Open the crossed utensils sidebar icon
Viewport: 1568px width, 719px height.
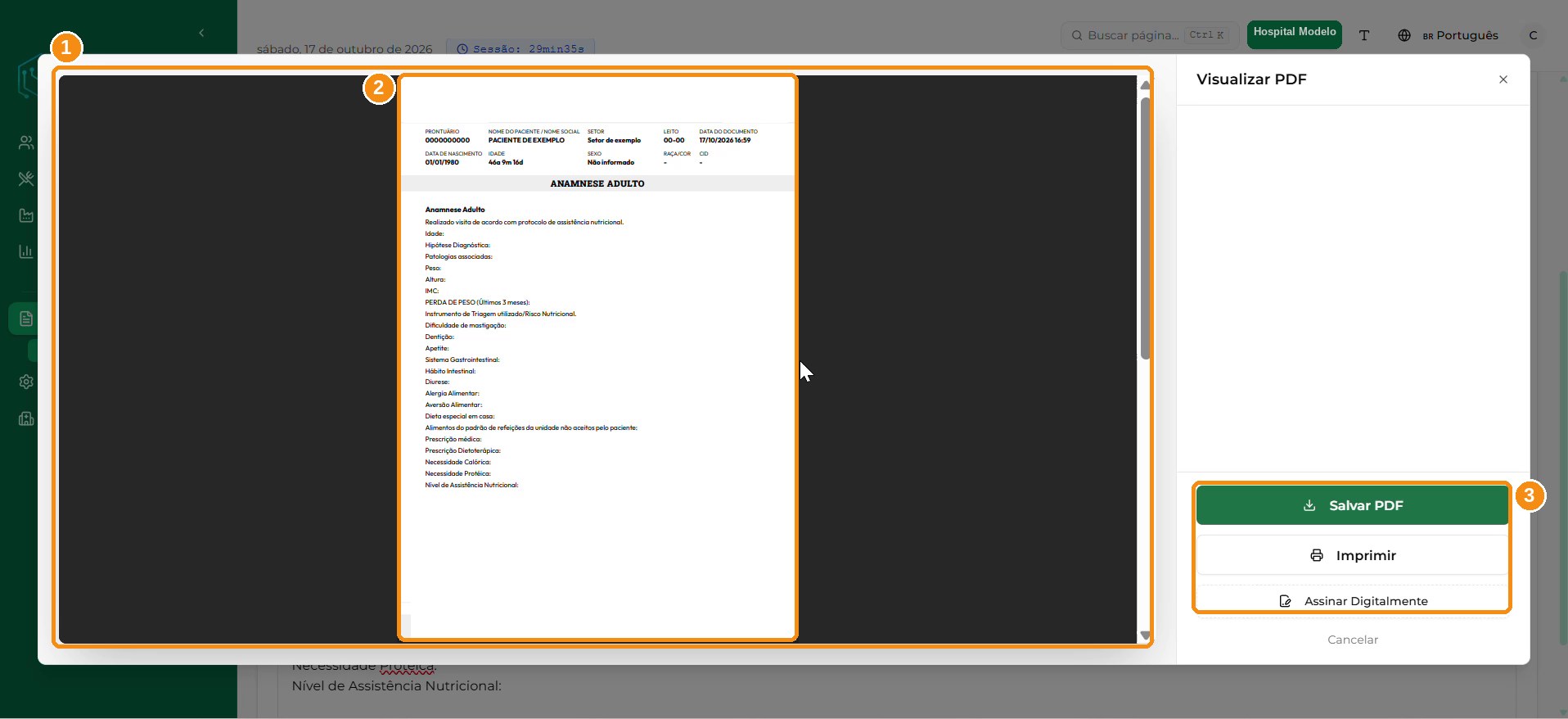coord(26,179)
